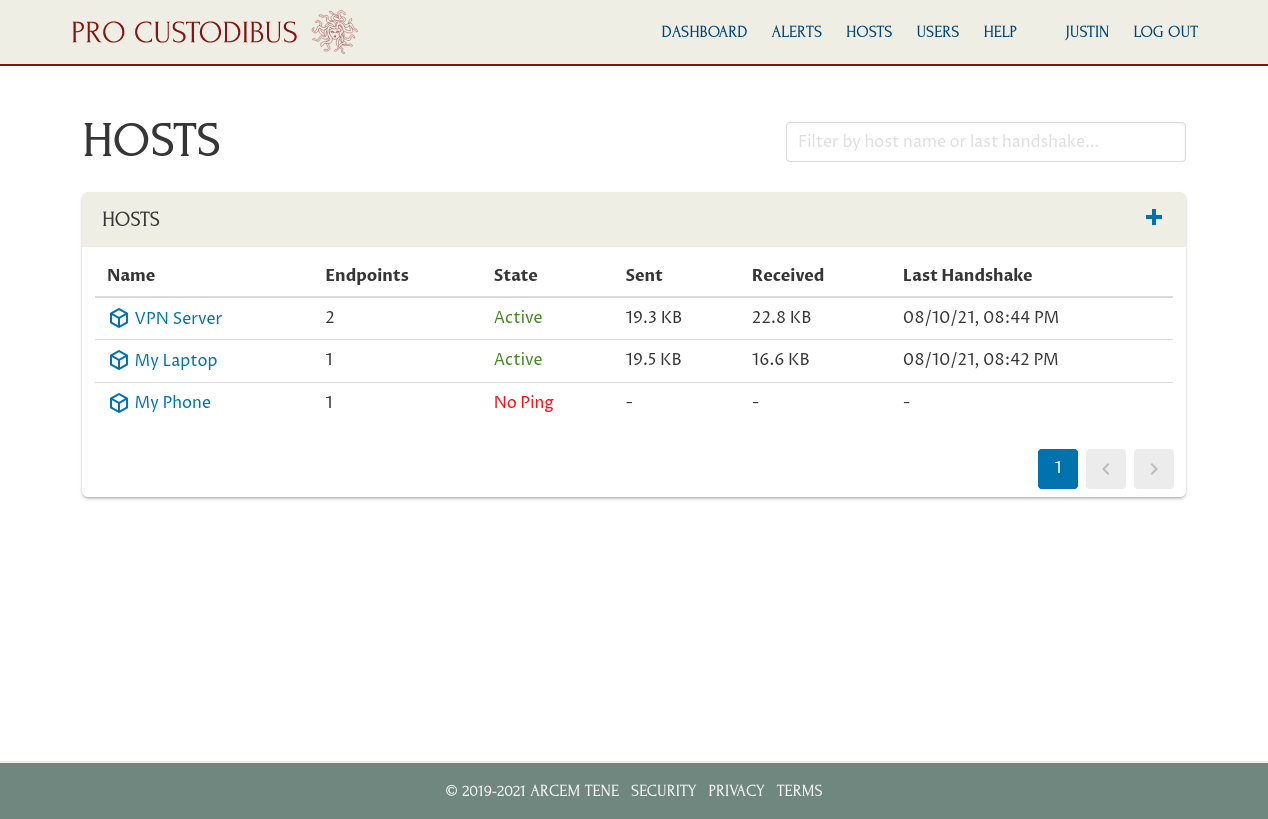Click the 22.8 KB received value

(782, 318)
